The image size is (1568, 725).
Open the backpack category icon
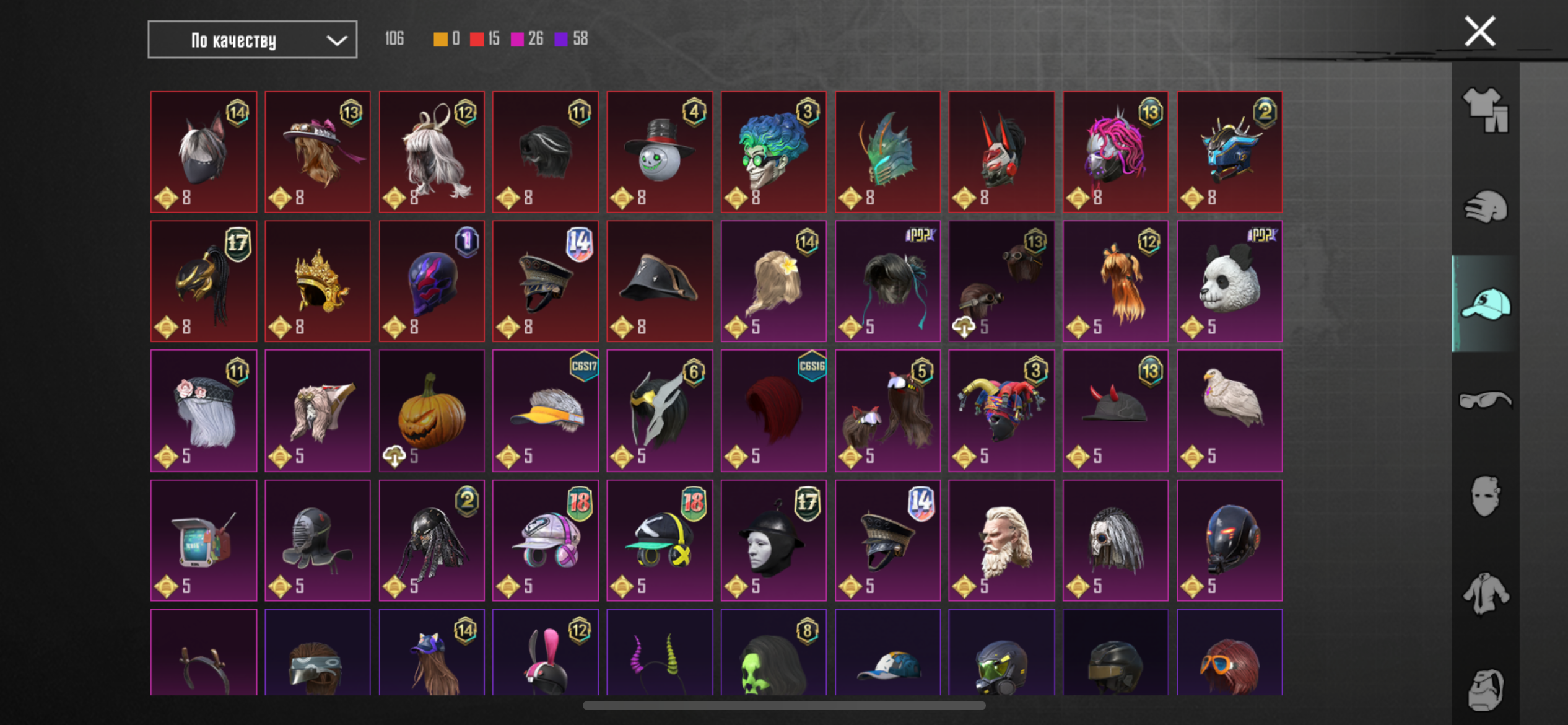[1485, 689]
